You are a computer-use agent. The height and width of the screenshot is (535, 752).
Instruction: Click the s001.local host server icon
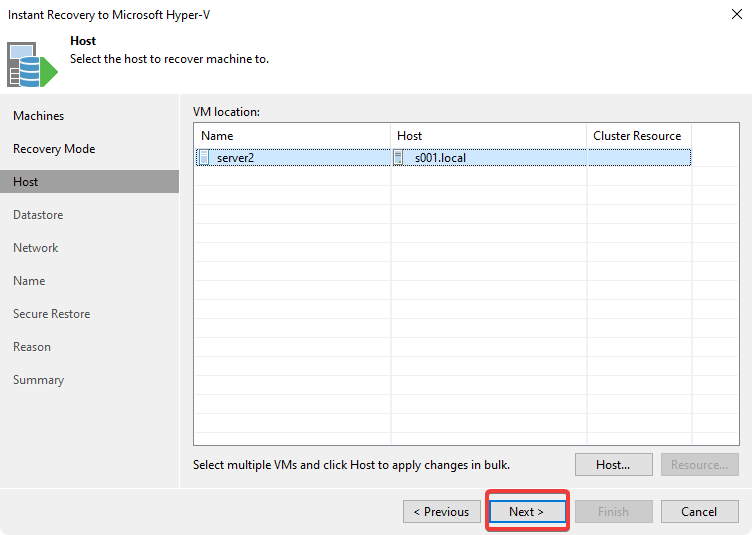tap(398, 157)
